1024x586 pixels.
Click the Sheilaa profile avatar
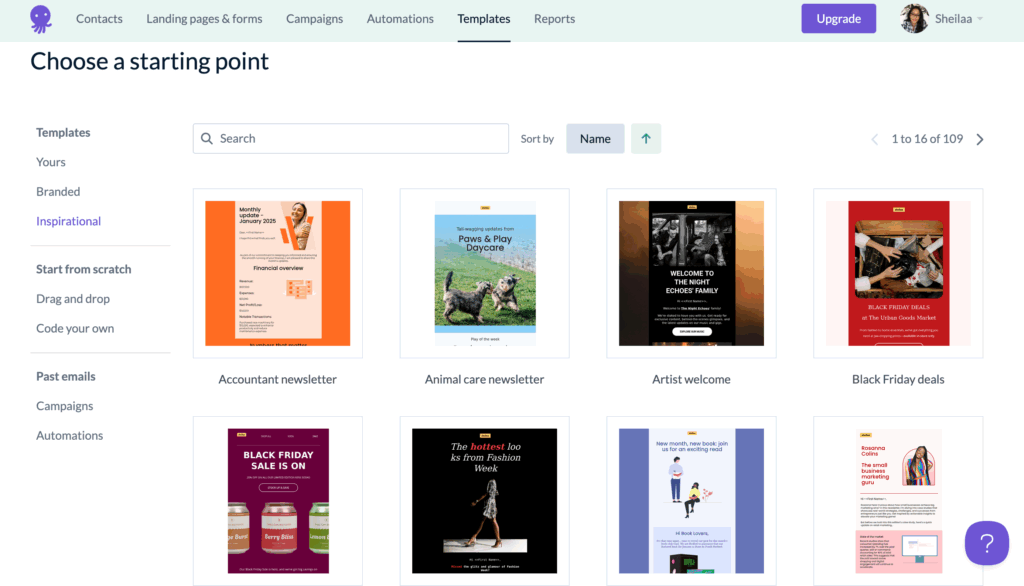914,18
